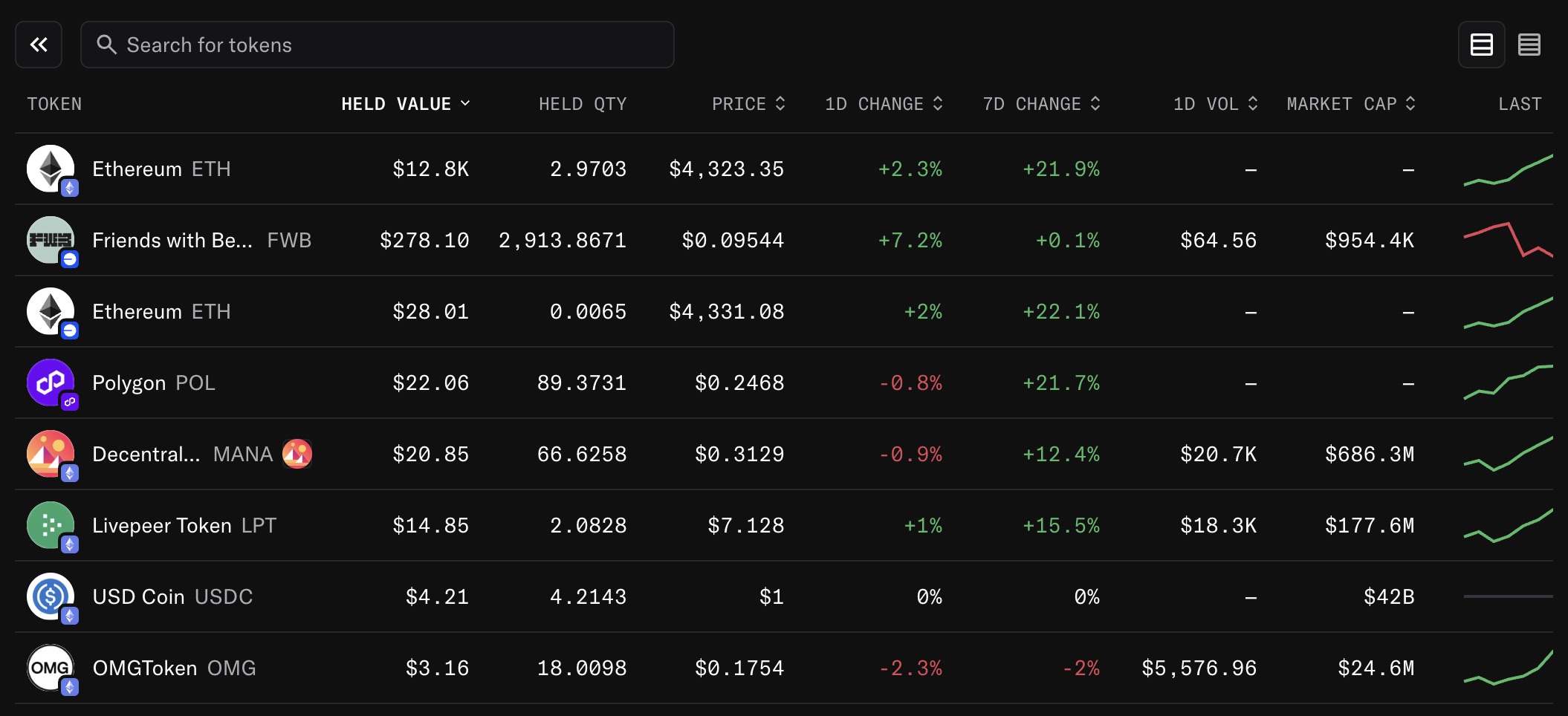Switch to comfortable row view icon
The image size is (1568, 716).
[1481, 45]
